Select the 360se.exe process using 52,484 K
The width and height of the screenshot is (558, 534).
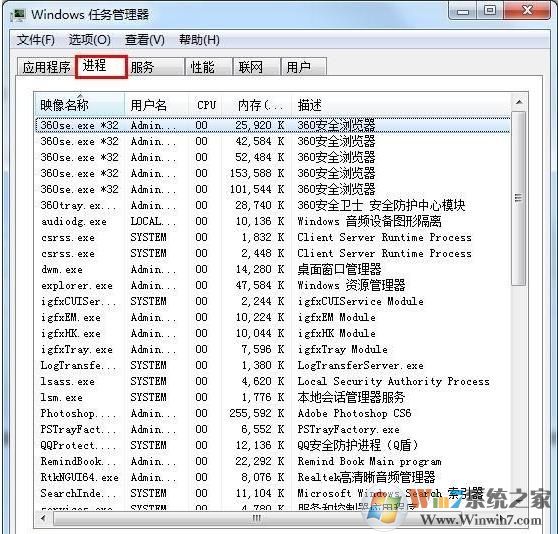273,157
